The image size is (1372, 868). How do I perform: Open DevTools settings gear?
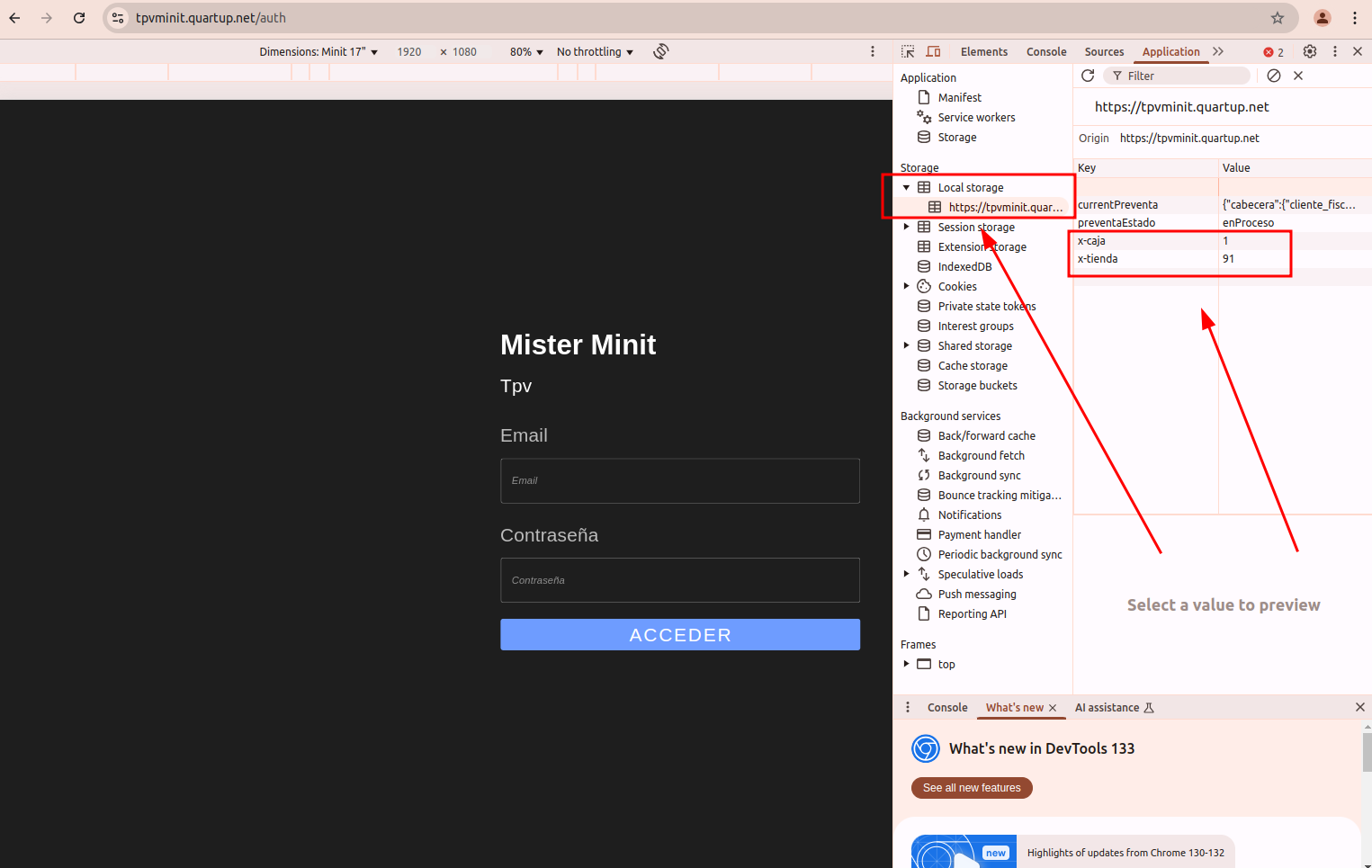pyautogui.click(x=1310, y=52)
